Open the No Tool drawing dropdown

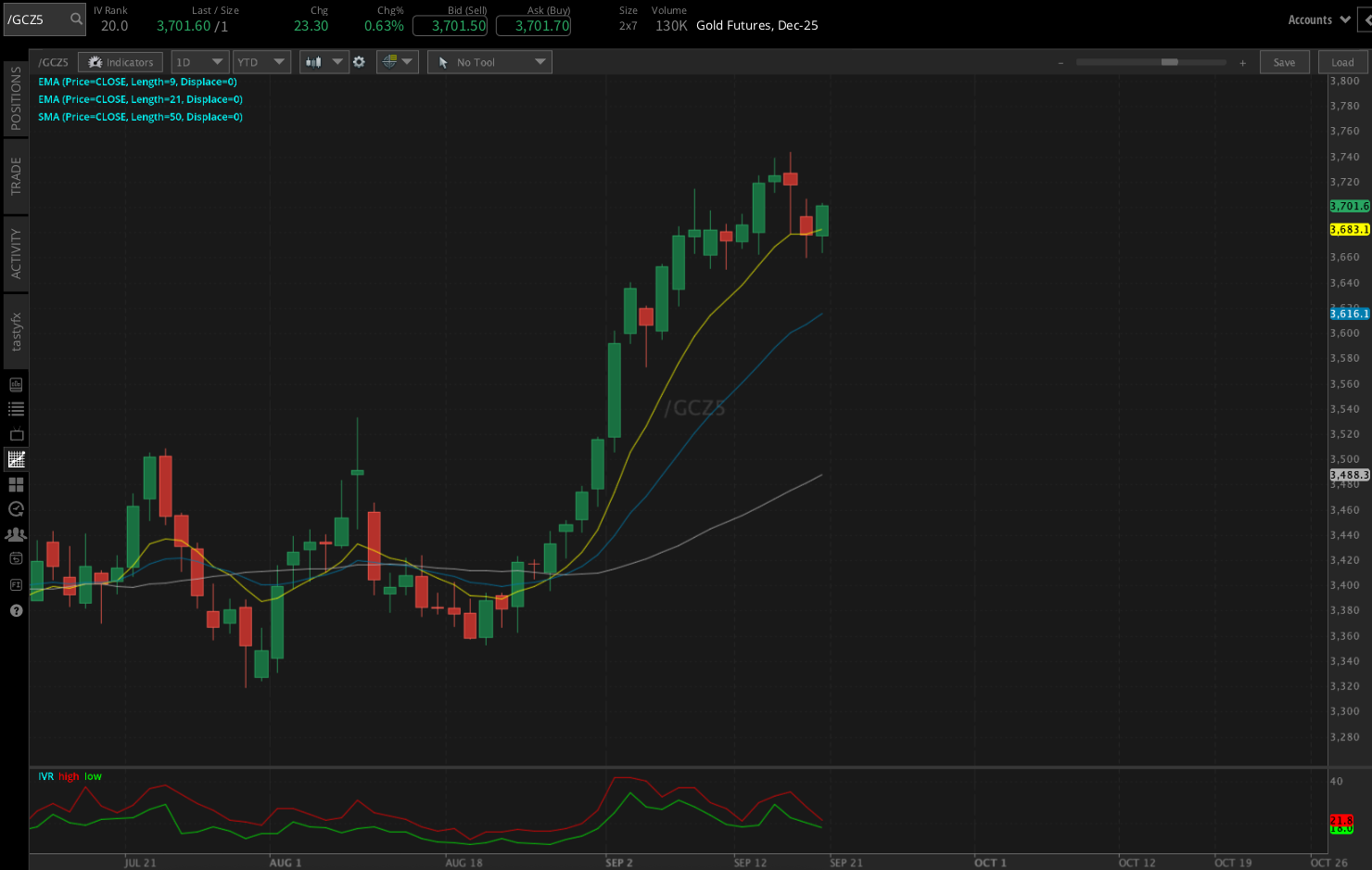pos(489,61)
